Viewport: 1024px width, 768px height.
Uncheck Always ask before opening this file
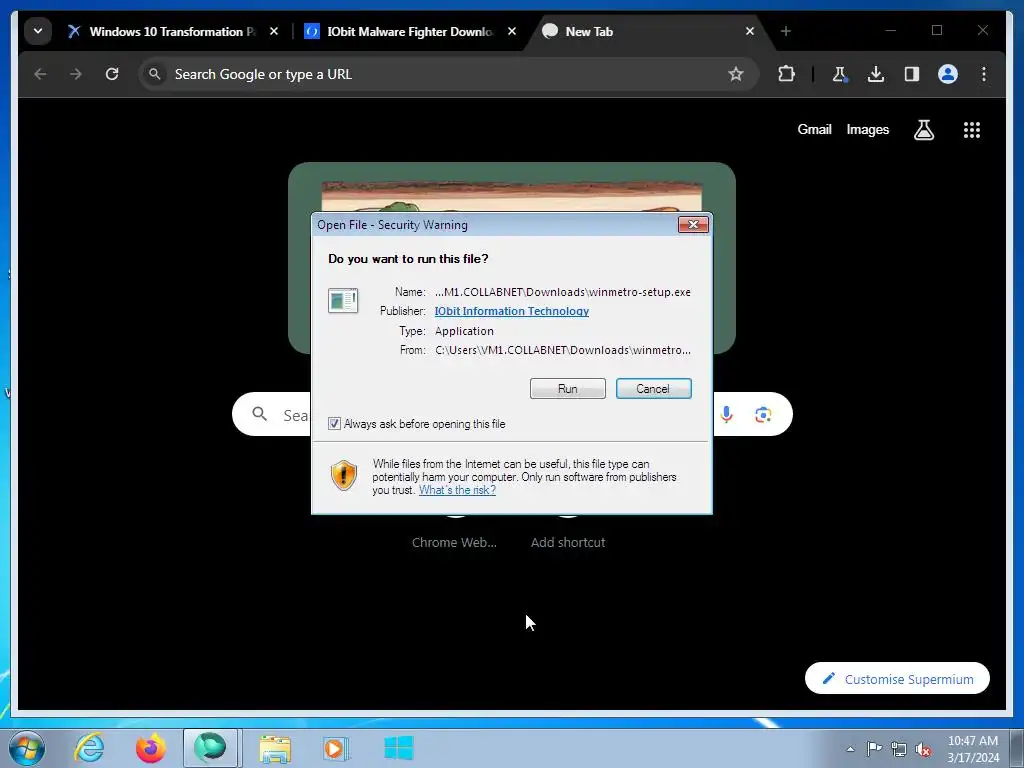(x=334, y=424)
